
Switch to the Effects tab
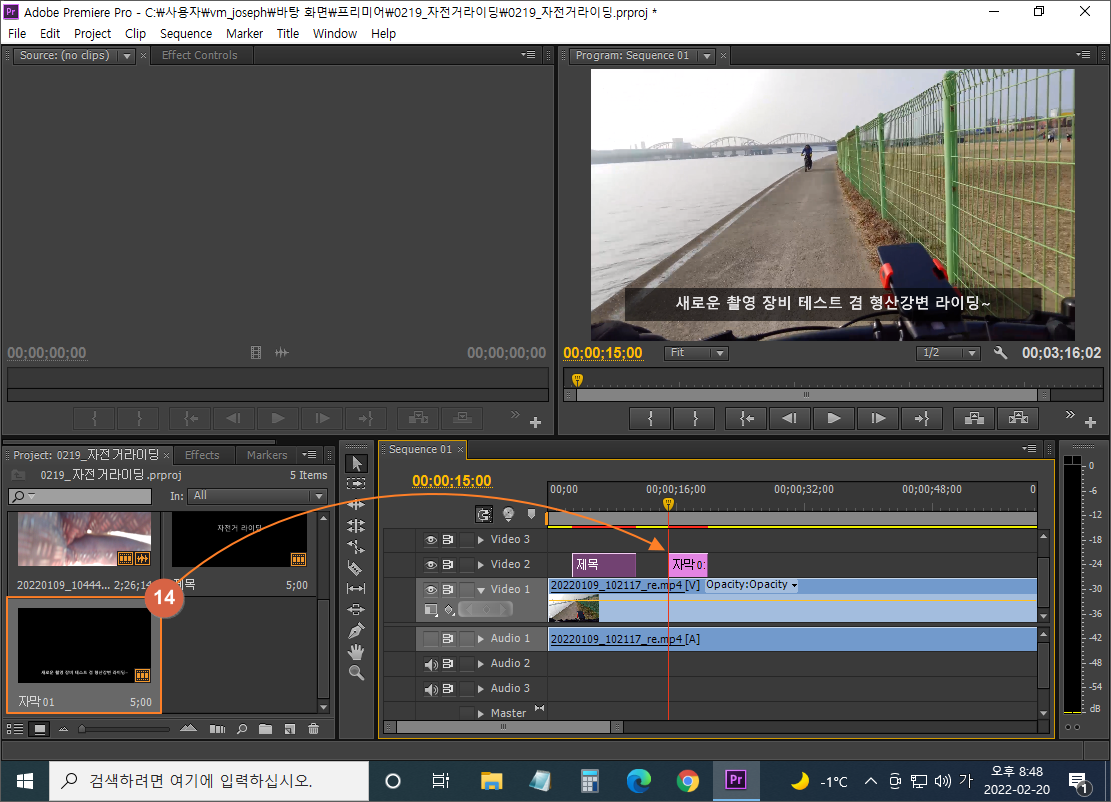pos(202,455)
